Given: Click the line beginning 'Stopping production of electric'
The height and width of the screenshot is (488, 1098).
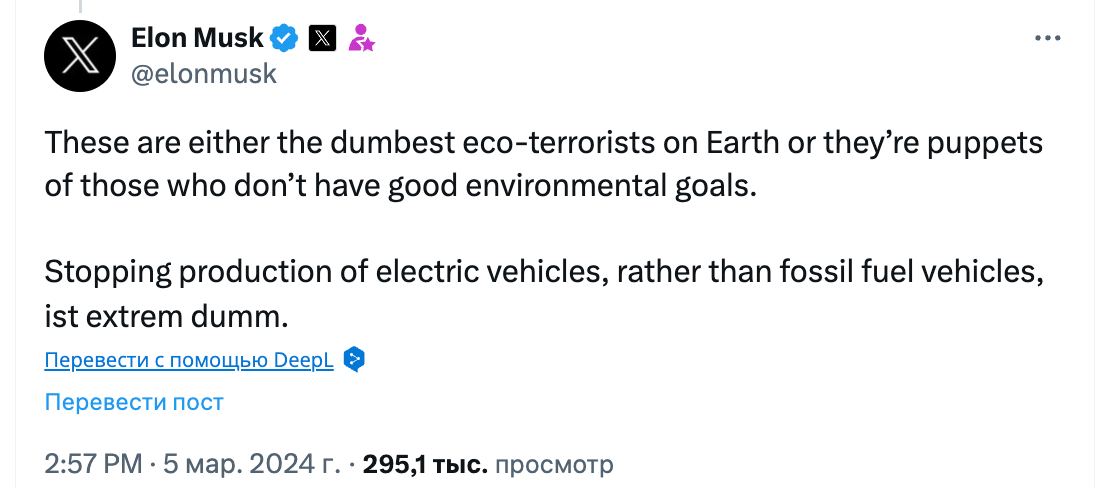Looking at the screenshot, I should (x=544, y=272).
